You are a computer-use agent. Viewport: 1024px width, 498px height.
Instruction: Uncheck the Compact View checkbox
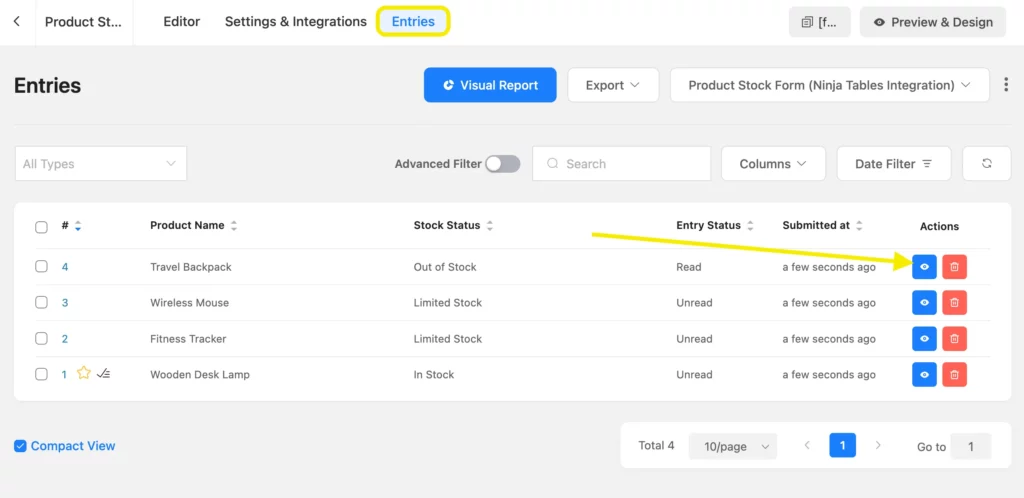pyautogui.click(x=20, y=446)
